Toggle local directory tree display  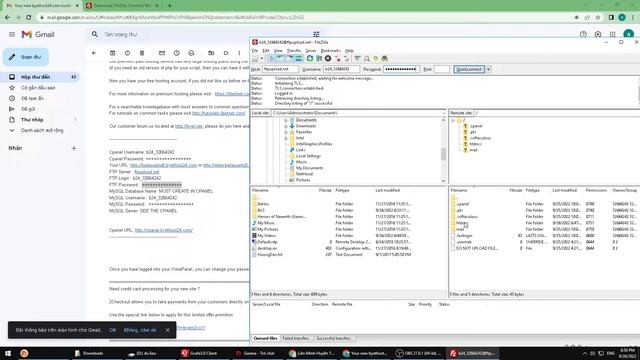pos(280,59)
